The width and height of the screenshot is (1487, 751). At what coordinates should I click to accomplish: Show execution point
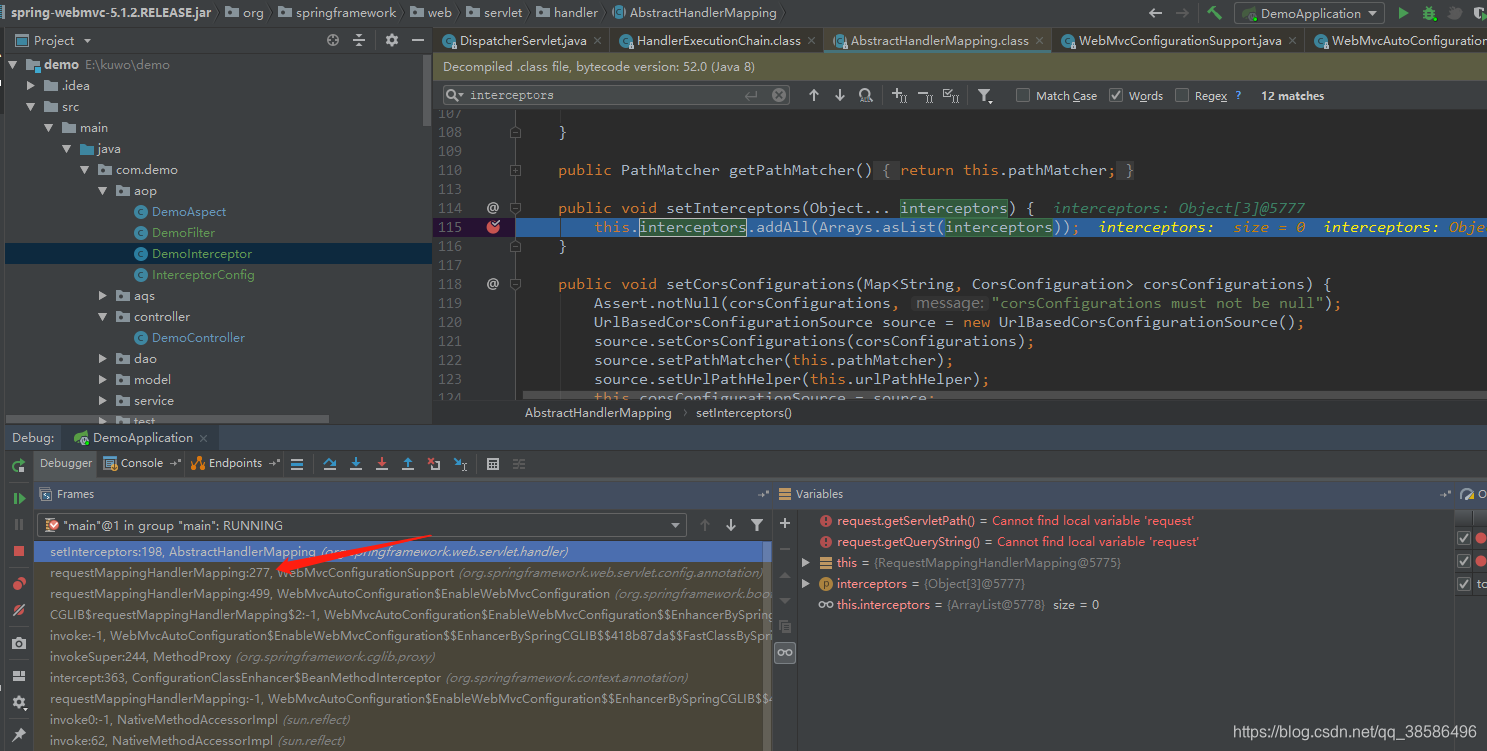pos(297,464)
